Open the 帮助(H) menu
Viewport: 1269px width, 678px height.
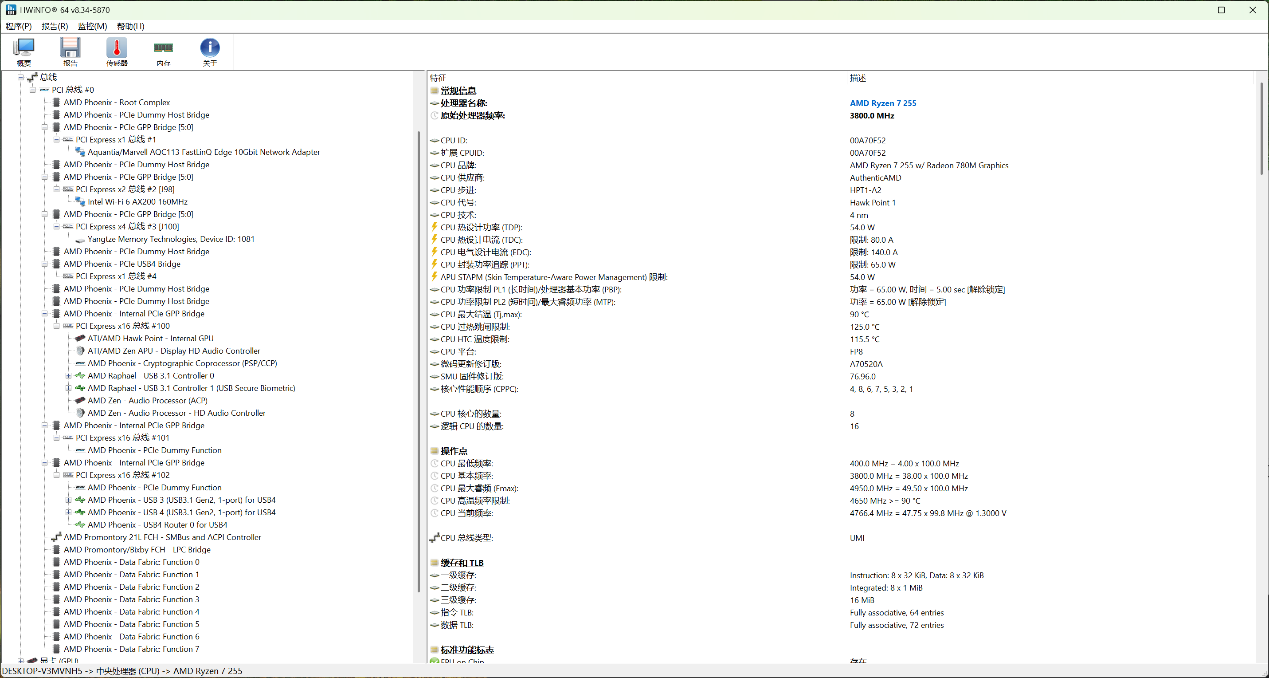coord(130,26)
